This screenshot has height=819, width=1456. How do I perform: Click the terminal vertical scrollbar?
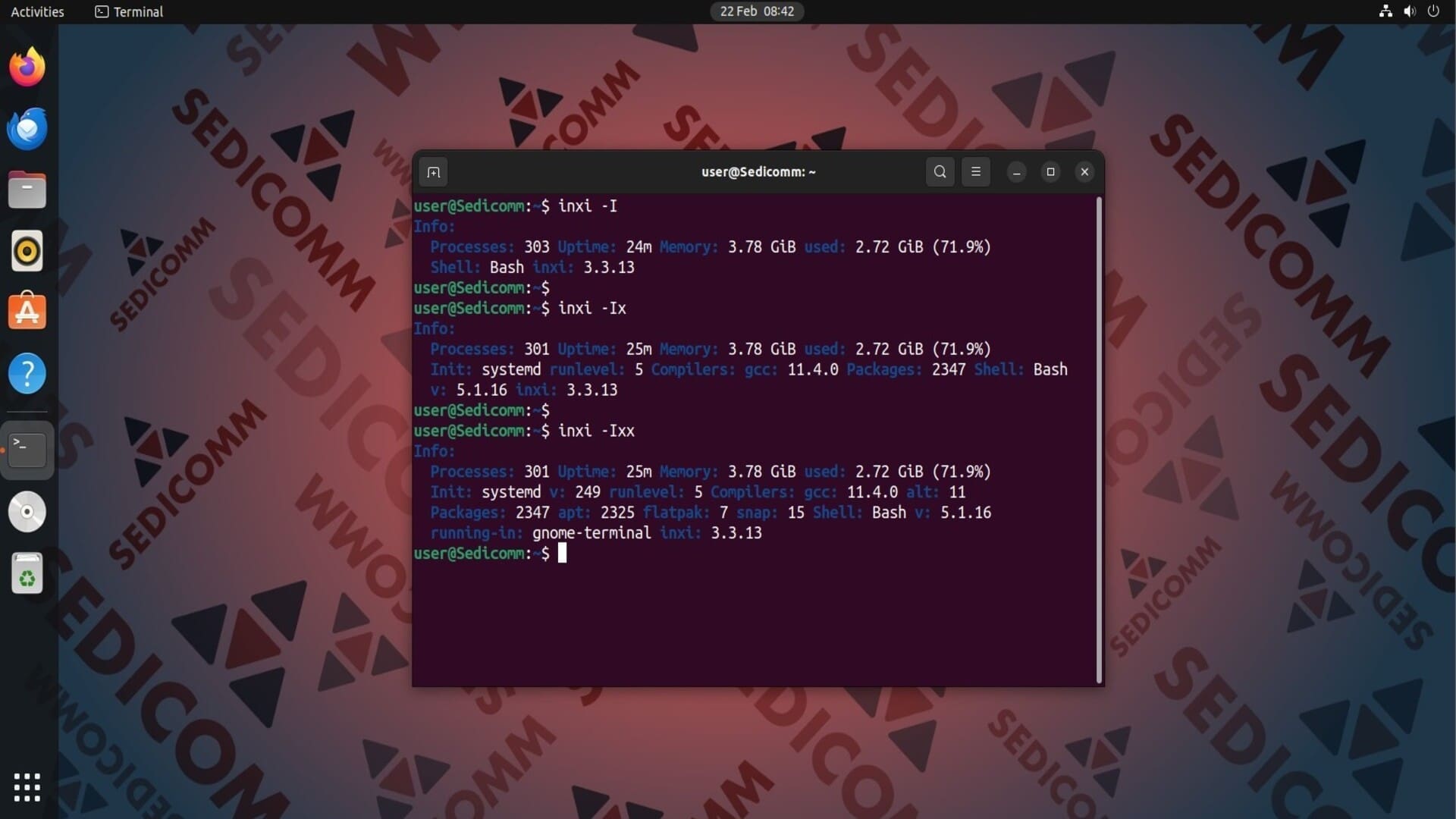pos(1098,440)
